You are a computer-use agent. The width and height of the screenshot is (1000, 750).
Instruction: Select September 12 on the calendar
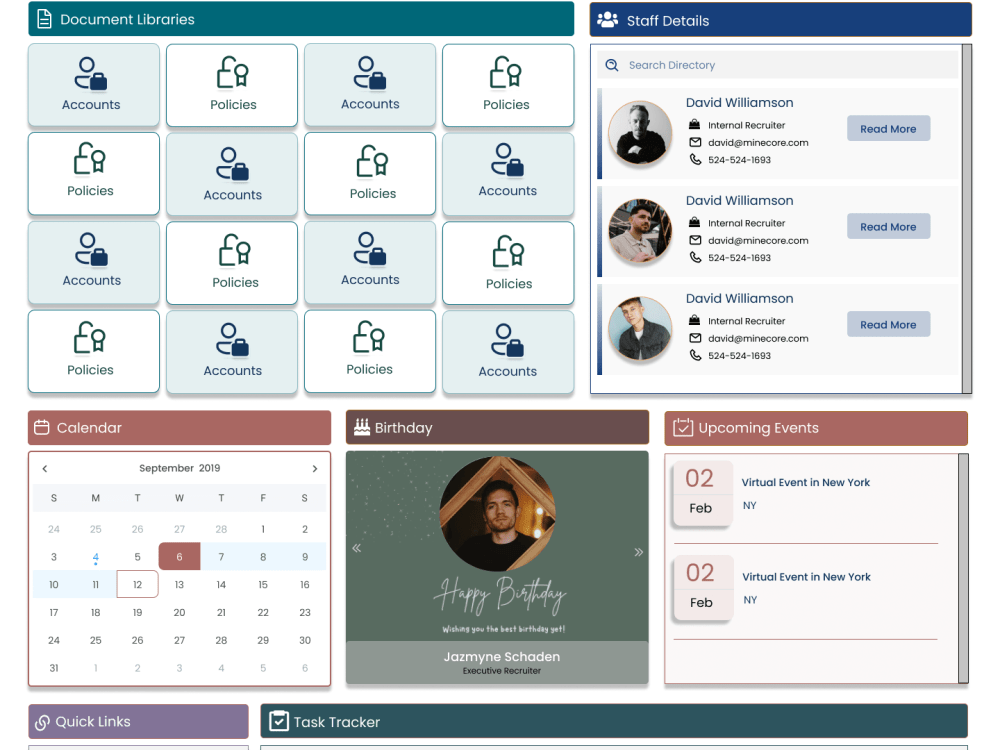137,584
